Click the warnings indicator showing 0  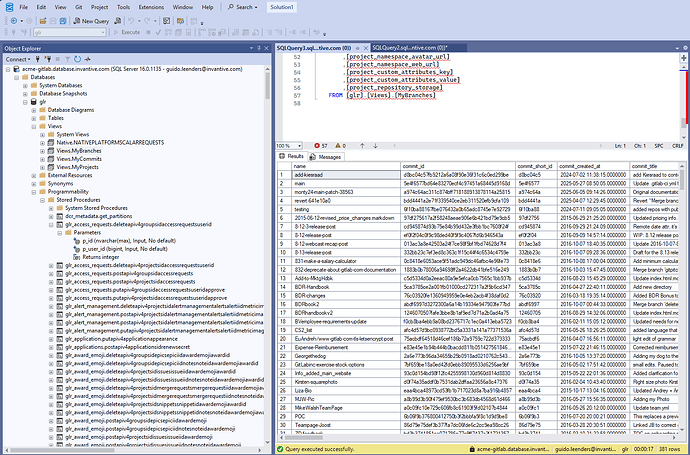point(341,146)
